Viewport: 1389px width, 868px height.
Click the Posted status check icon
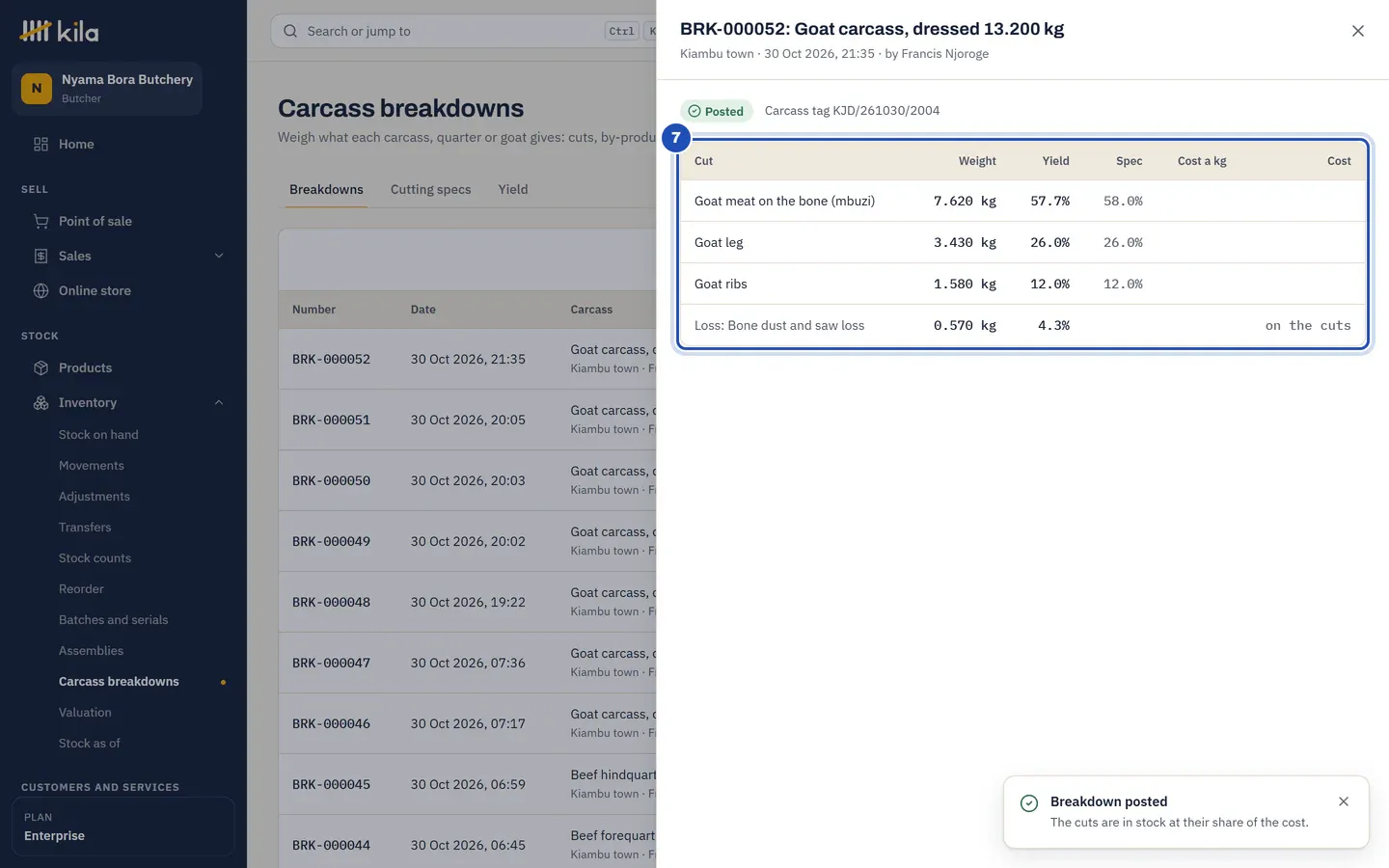[x=694, y=111]
